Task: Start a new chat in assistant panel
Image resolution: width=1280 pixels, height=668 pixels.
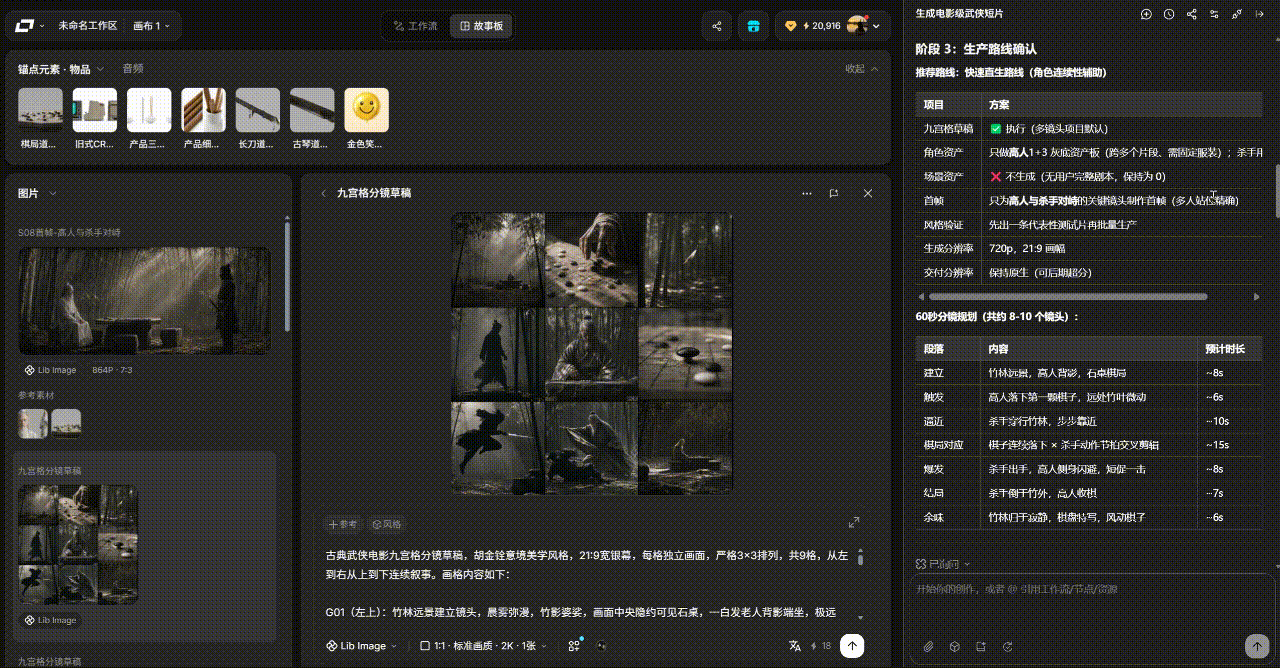Action: click(x=1146, y=14)
